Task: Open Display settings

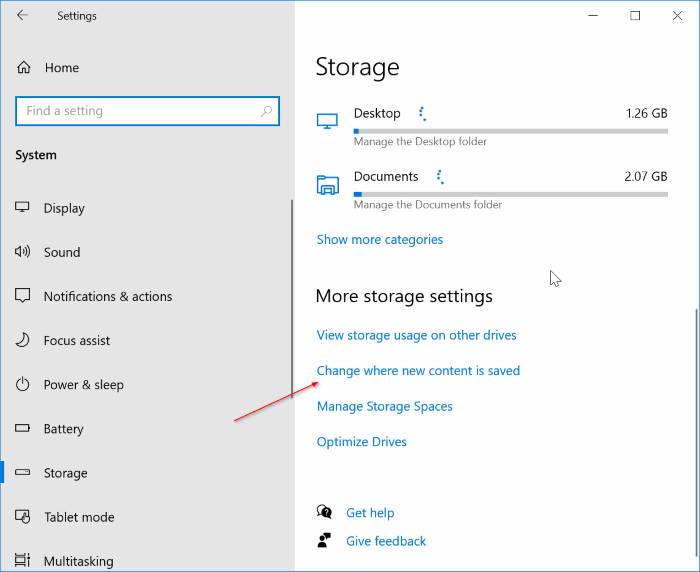Action: click(x=64, y=209)
